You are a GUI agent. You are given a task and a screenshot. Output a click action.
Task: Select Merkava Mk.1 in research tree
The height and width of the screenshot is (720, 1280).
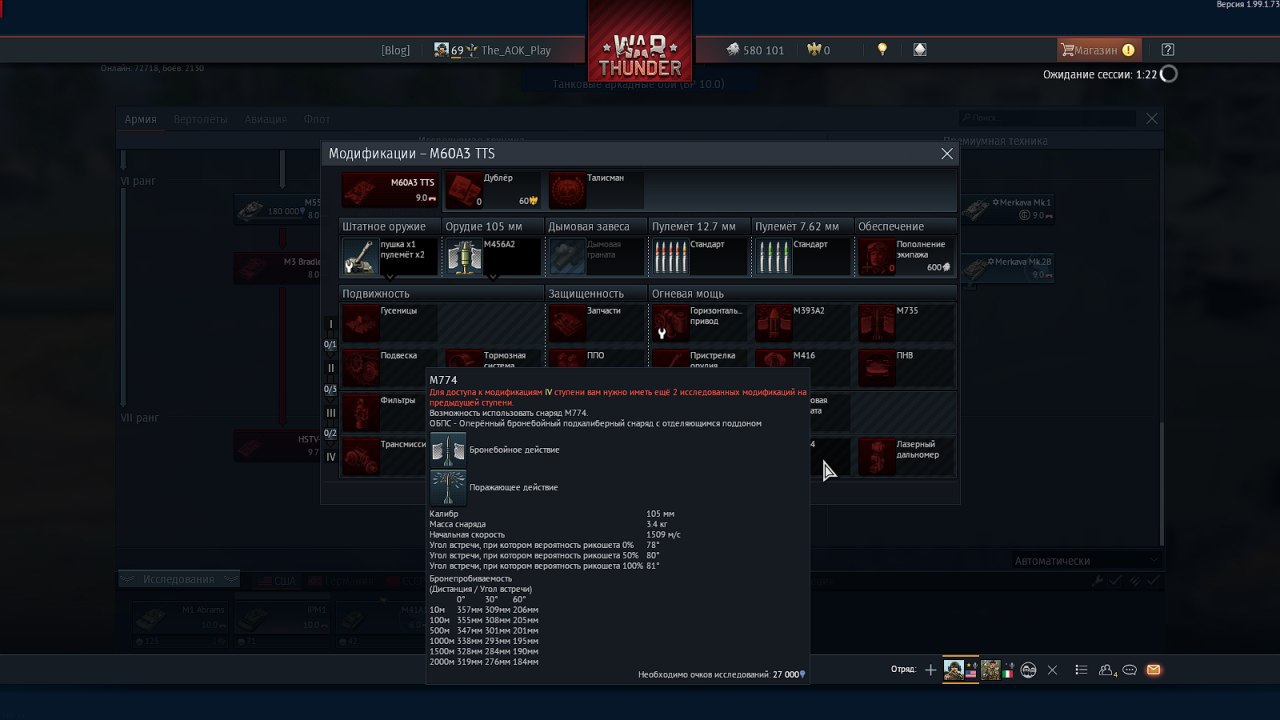tap(1008, 208)
